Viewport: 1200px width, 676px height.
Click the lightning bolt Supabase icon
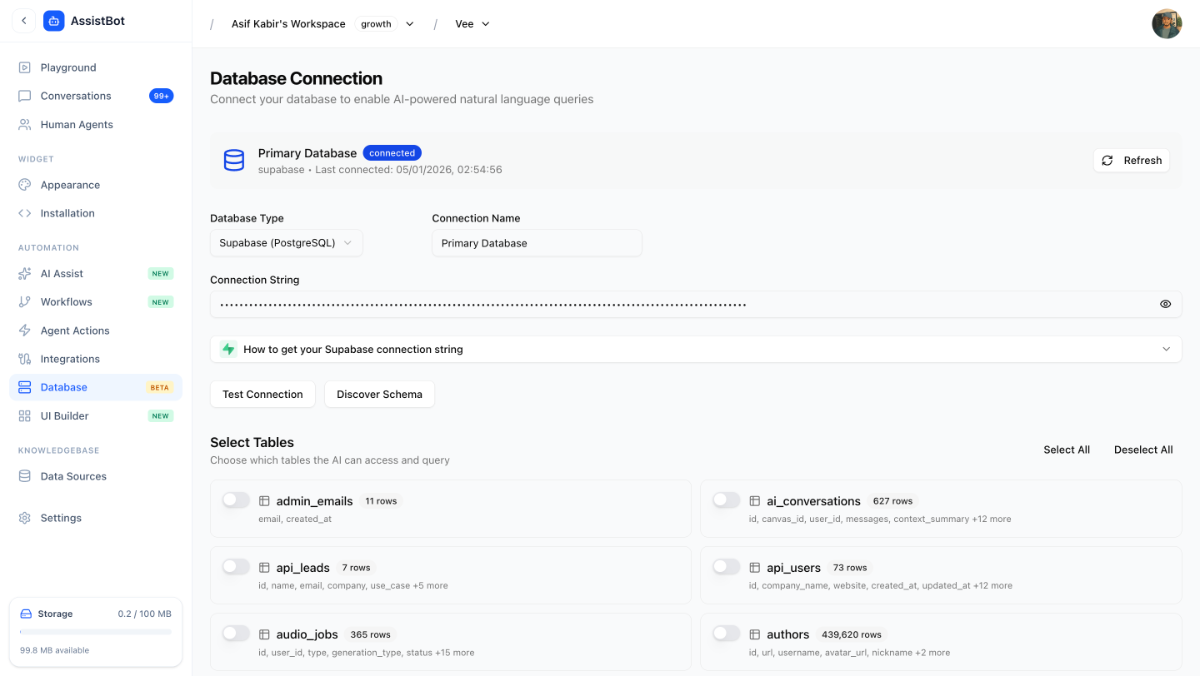click(x=229, y=349)
